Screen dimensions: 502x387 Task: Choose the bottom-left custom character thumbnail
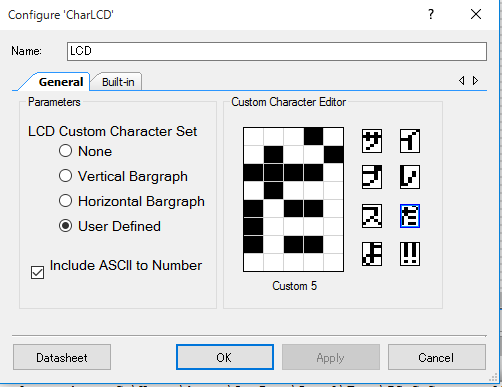coord(372,254)
